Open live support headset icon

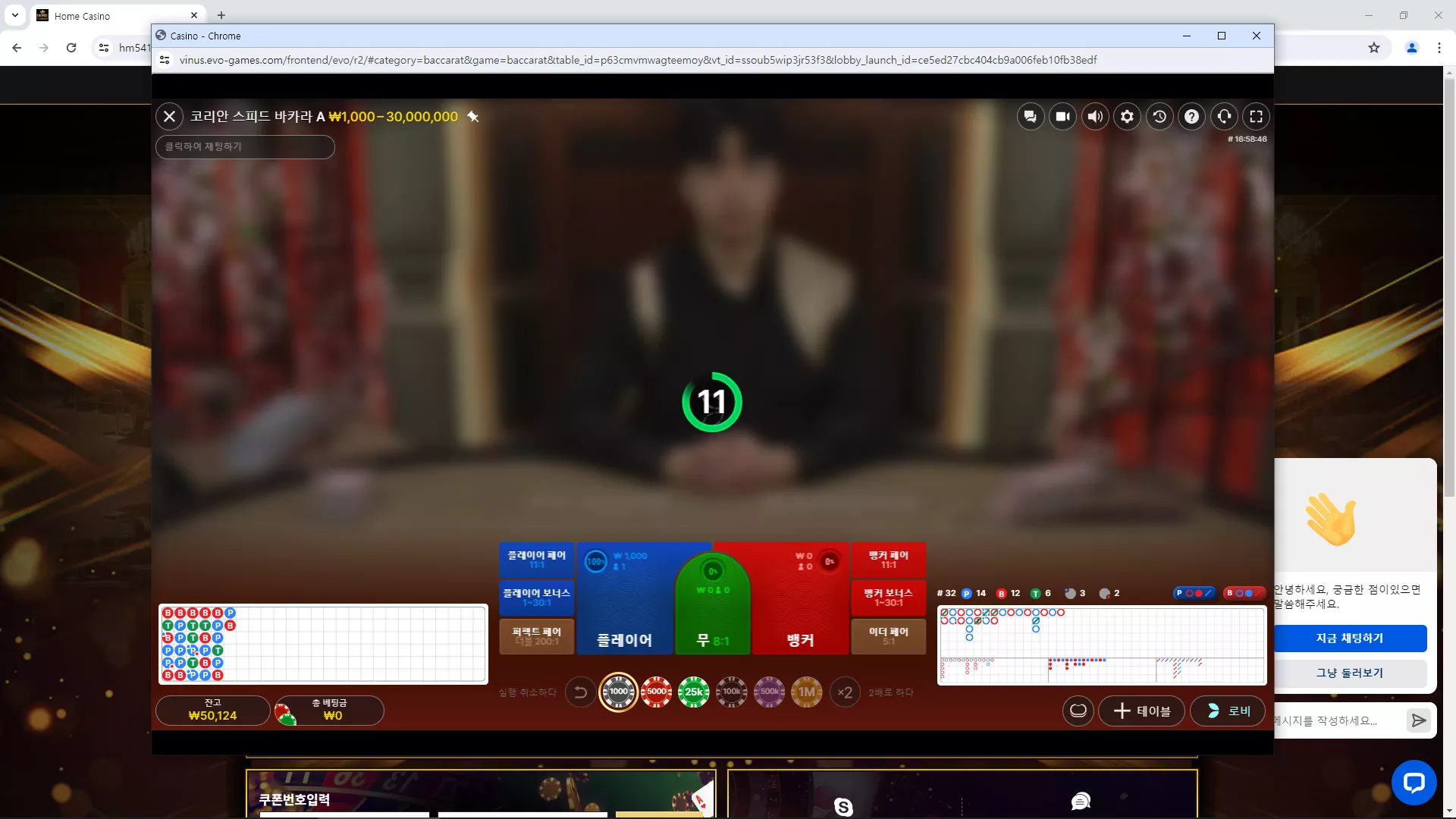1224,117
